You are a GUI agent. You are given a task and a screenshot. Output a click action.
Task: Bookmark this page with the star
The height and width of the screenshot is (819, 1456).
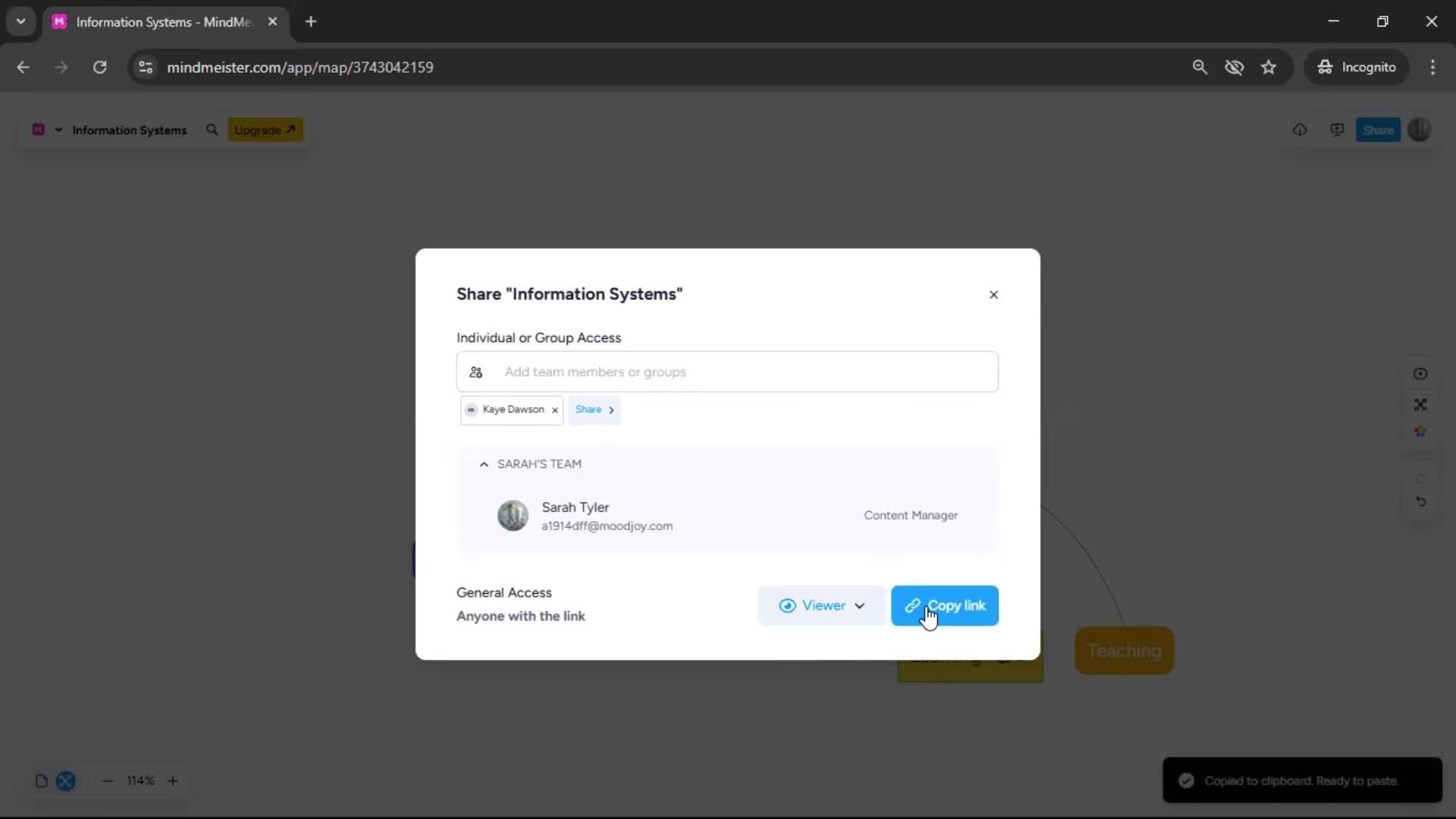1269,67
